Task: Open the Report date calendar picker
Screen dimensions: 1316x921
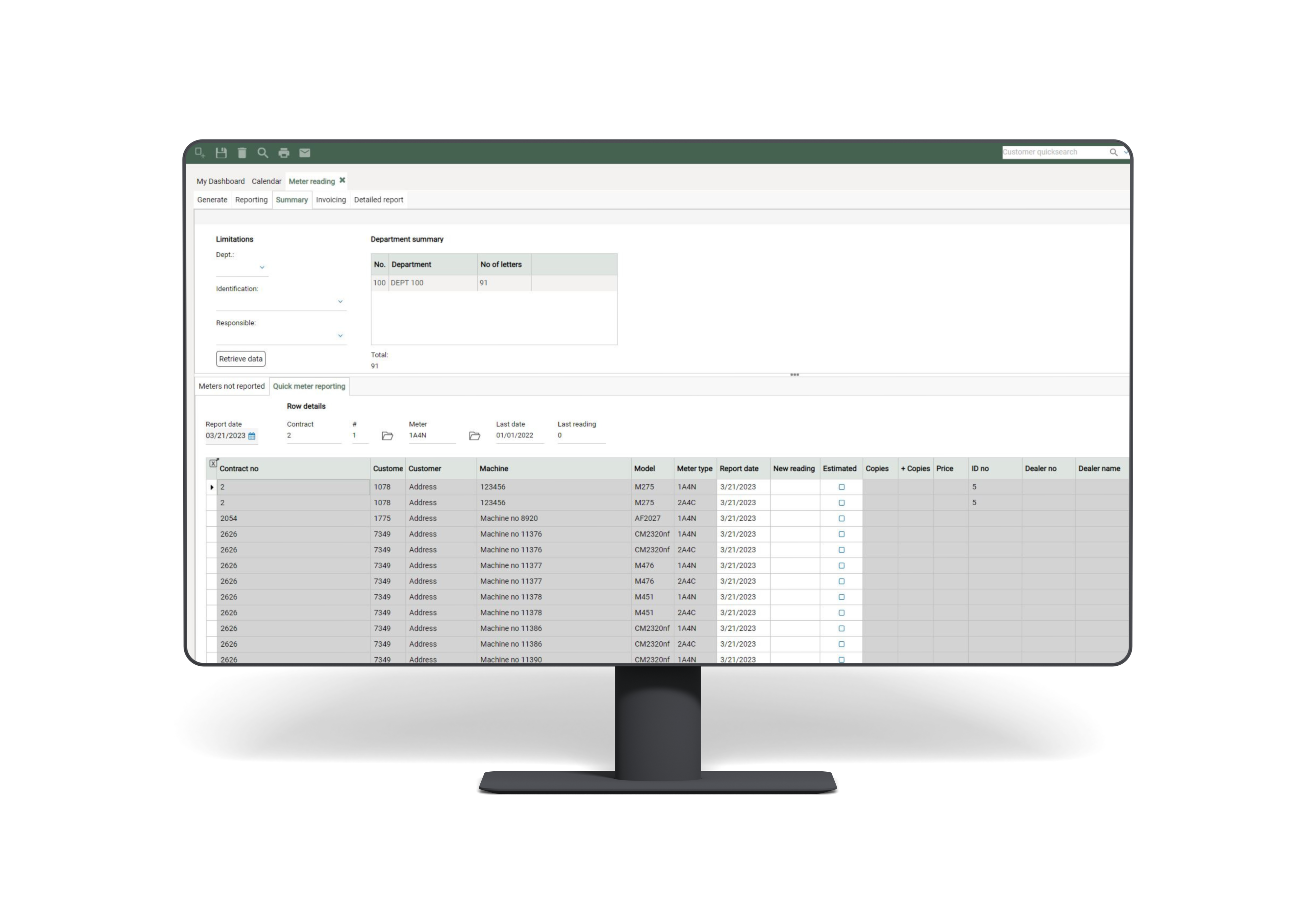Action: pos(252,436)
